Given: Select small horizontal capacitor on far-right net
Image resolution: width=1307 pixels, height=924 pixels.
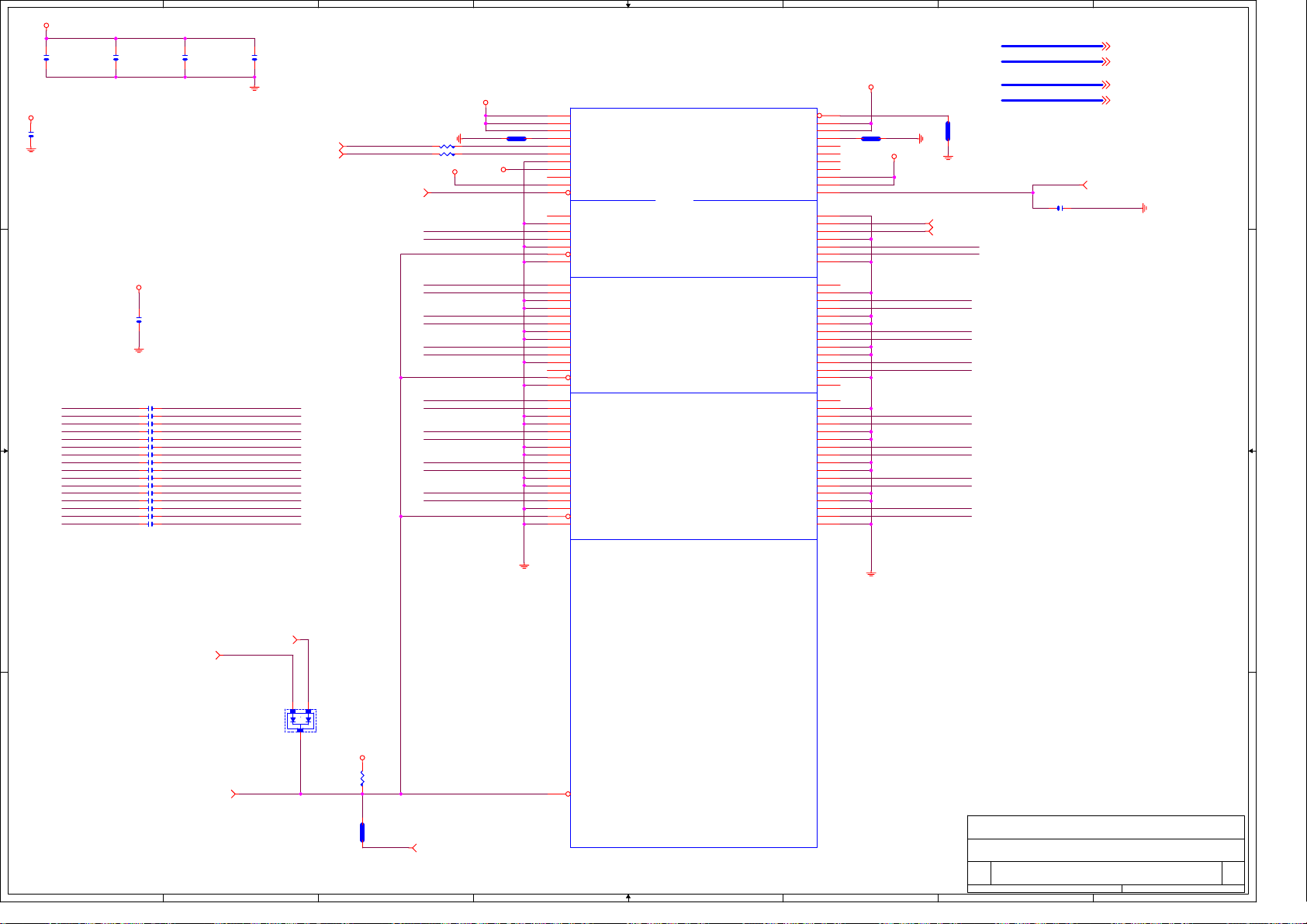Looking at the screenshot, I should point(1060,208).
